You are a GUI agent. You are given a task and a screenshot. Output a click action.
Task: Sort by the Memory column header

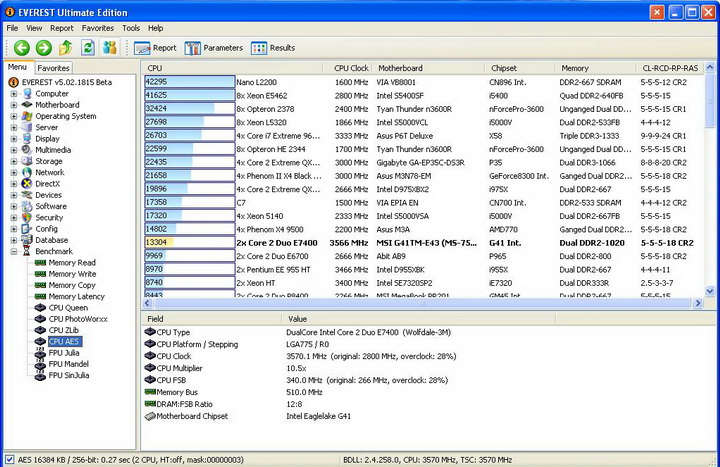595,68
